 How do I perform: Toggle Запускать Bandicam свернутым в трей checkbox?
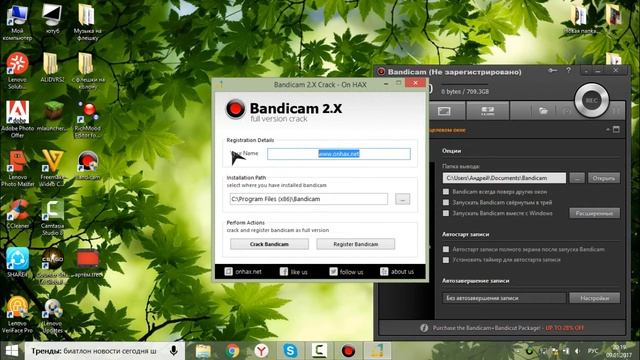tap(446, 202)
